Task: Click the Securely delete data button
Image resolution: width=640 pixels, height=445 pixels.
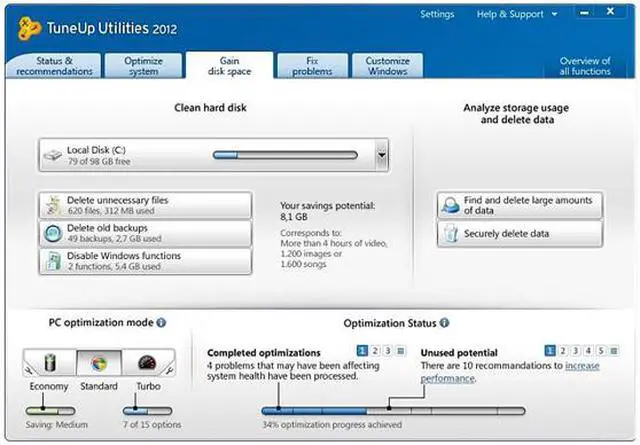Action: [x=520, y=234]
